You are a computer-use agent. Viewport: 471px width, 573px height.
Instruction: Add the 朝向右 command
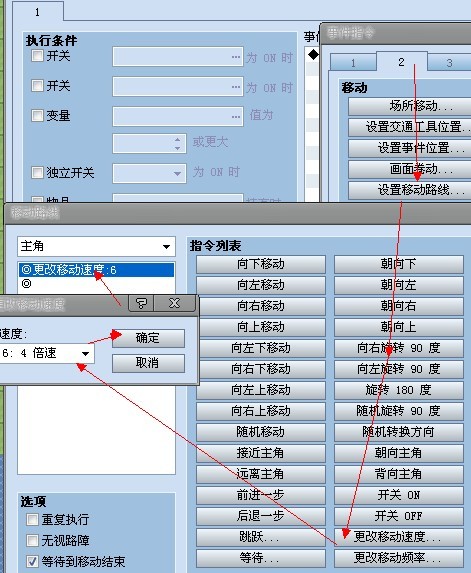(399, 306)
